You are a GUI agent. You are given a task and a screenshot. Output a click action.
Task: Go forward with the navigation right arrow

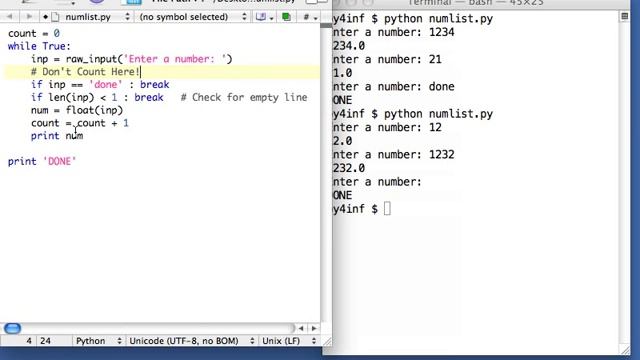click(29, 17)
